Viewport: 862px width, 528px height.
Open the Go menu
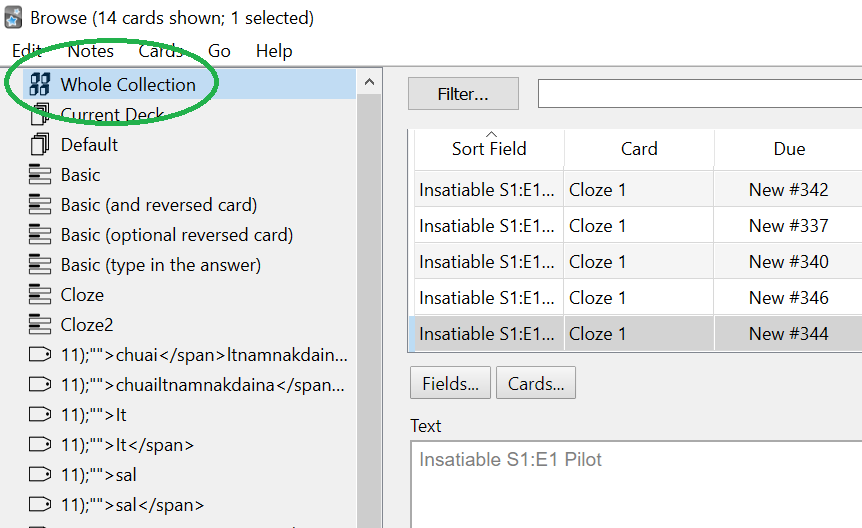click(219, 51)
